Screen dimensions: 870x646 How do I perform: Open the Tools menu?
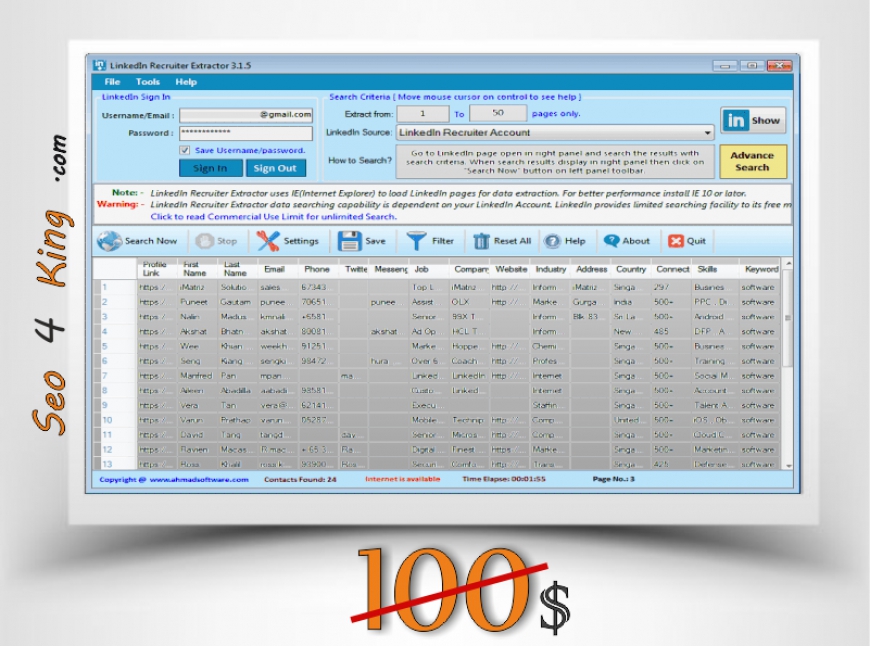coord(148,82)
